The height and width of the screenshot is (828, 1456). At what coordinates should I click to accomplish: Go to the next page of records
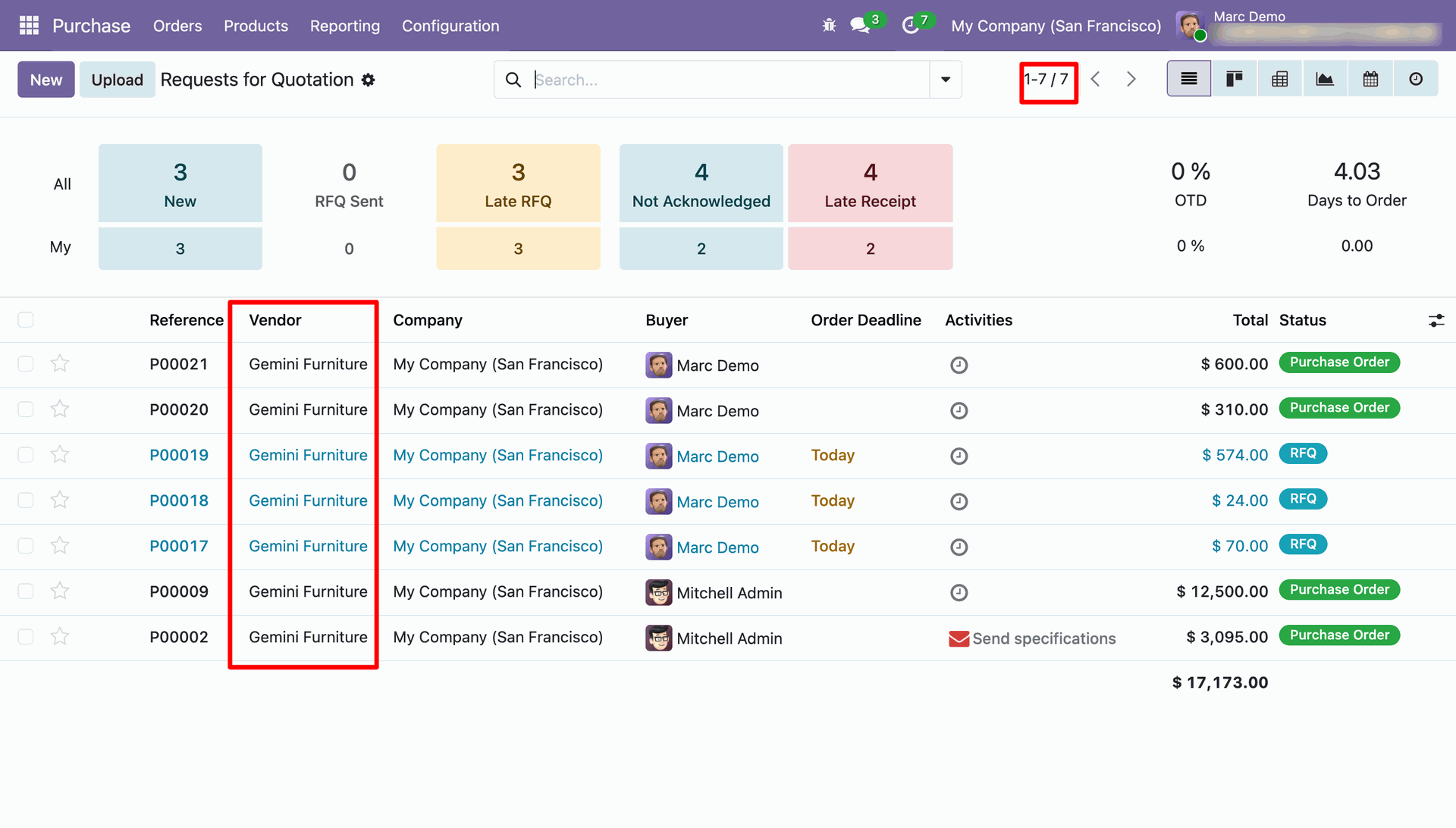coord(1131,79)
